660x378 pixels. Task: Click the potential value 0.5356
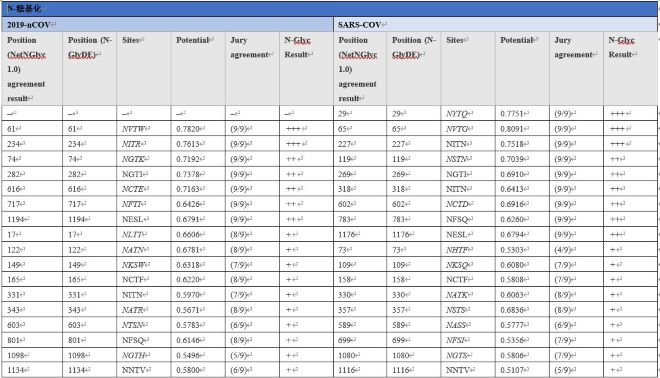512,340
